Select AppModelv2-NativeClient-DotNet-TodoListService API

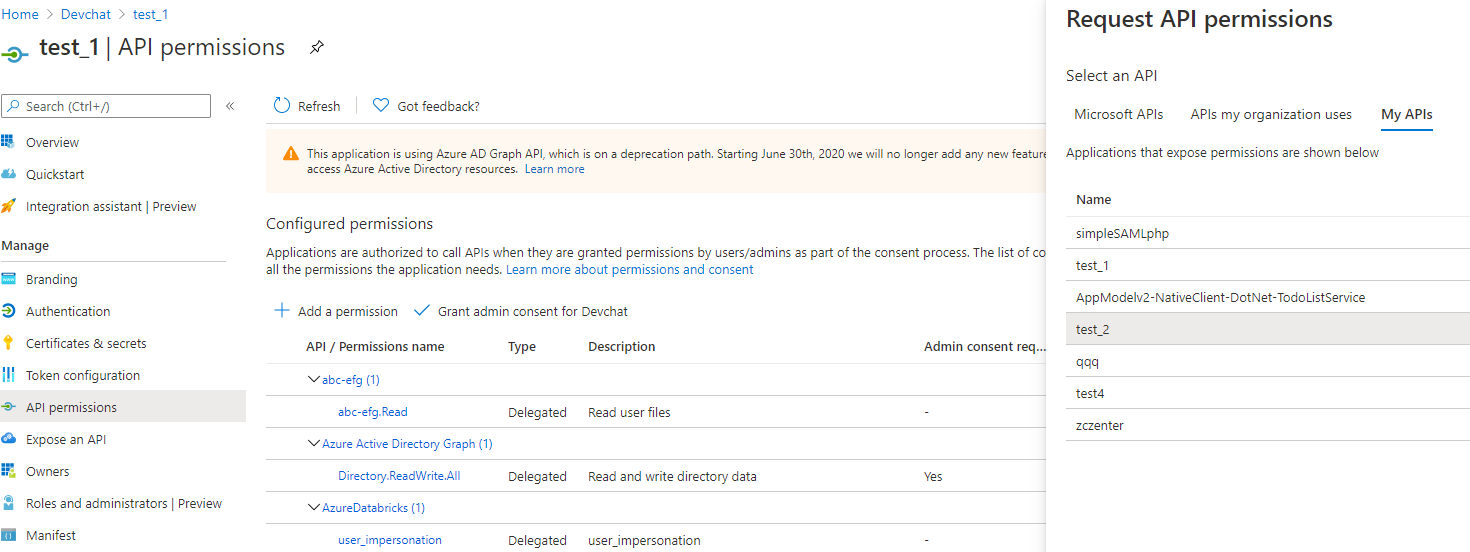[x=1268, y=297]
